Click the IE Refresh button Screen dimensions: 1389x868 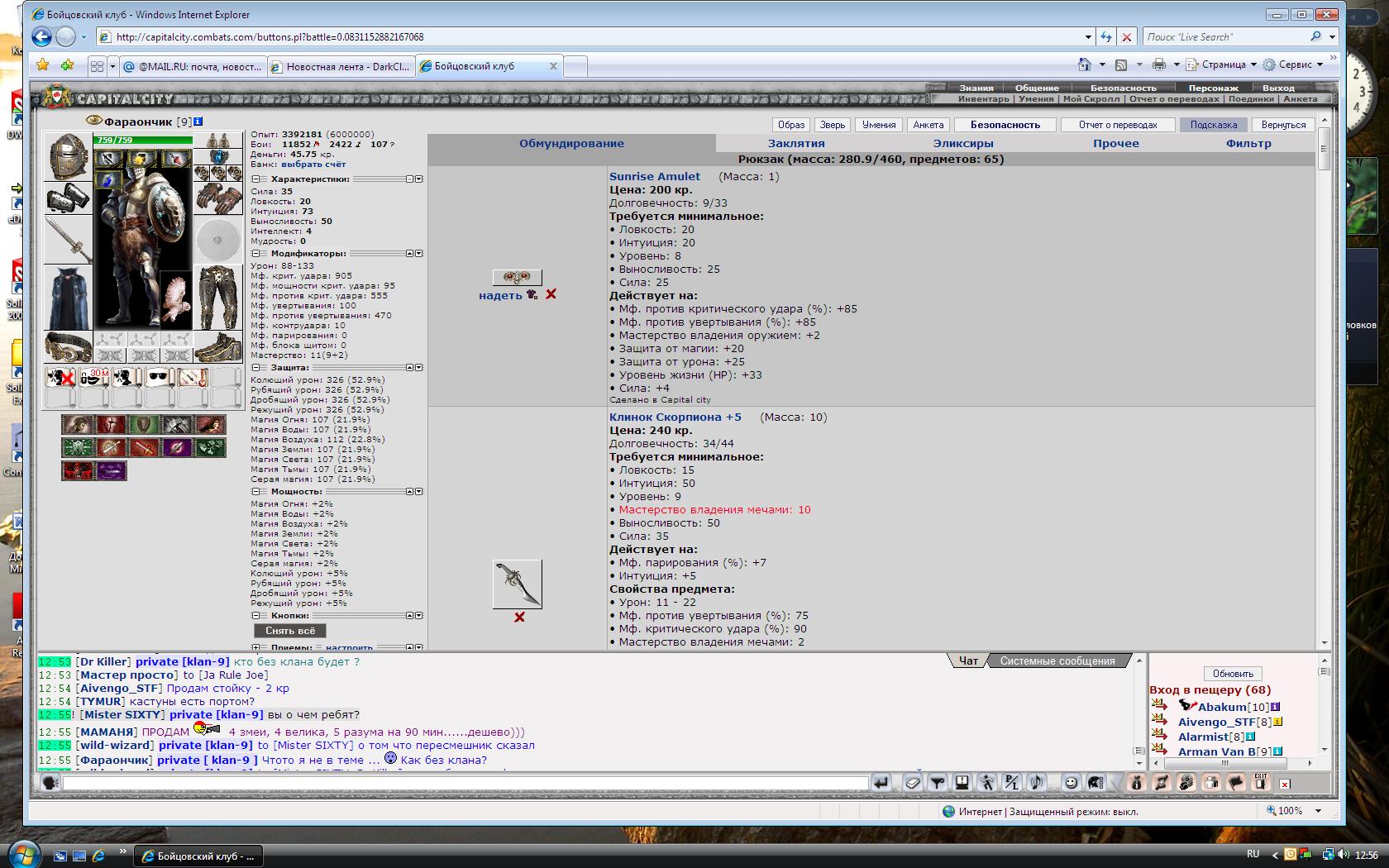(x=1105, y=36)
